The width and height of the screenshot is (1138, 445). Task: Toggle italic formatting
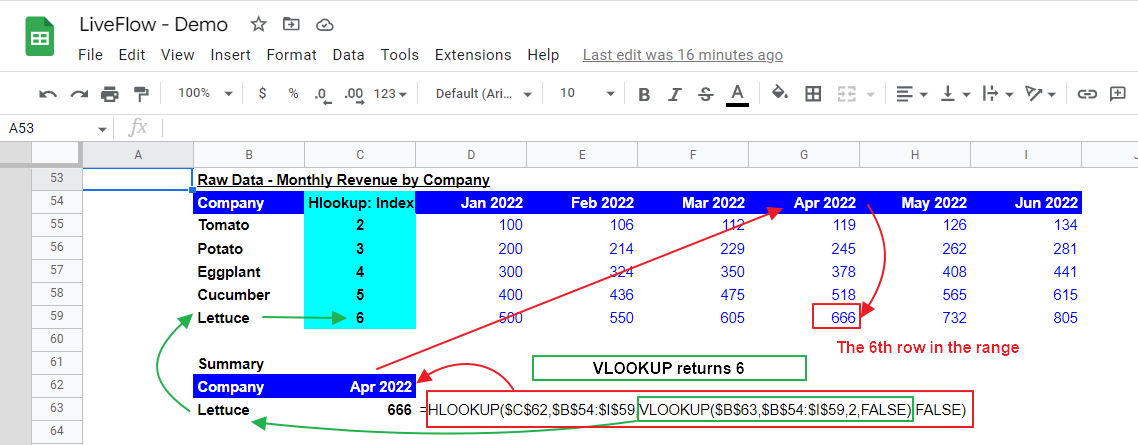(675, 94)
